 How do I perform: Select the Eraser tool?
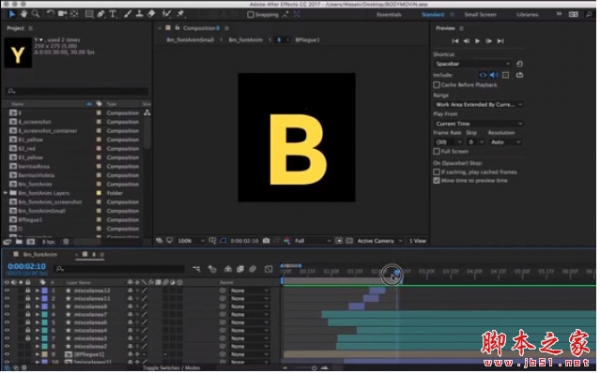(x=152, y=14)
